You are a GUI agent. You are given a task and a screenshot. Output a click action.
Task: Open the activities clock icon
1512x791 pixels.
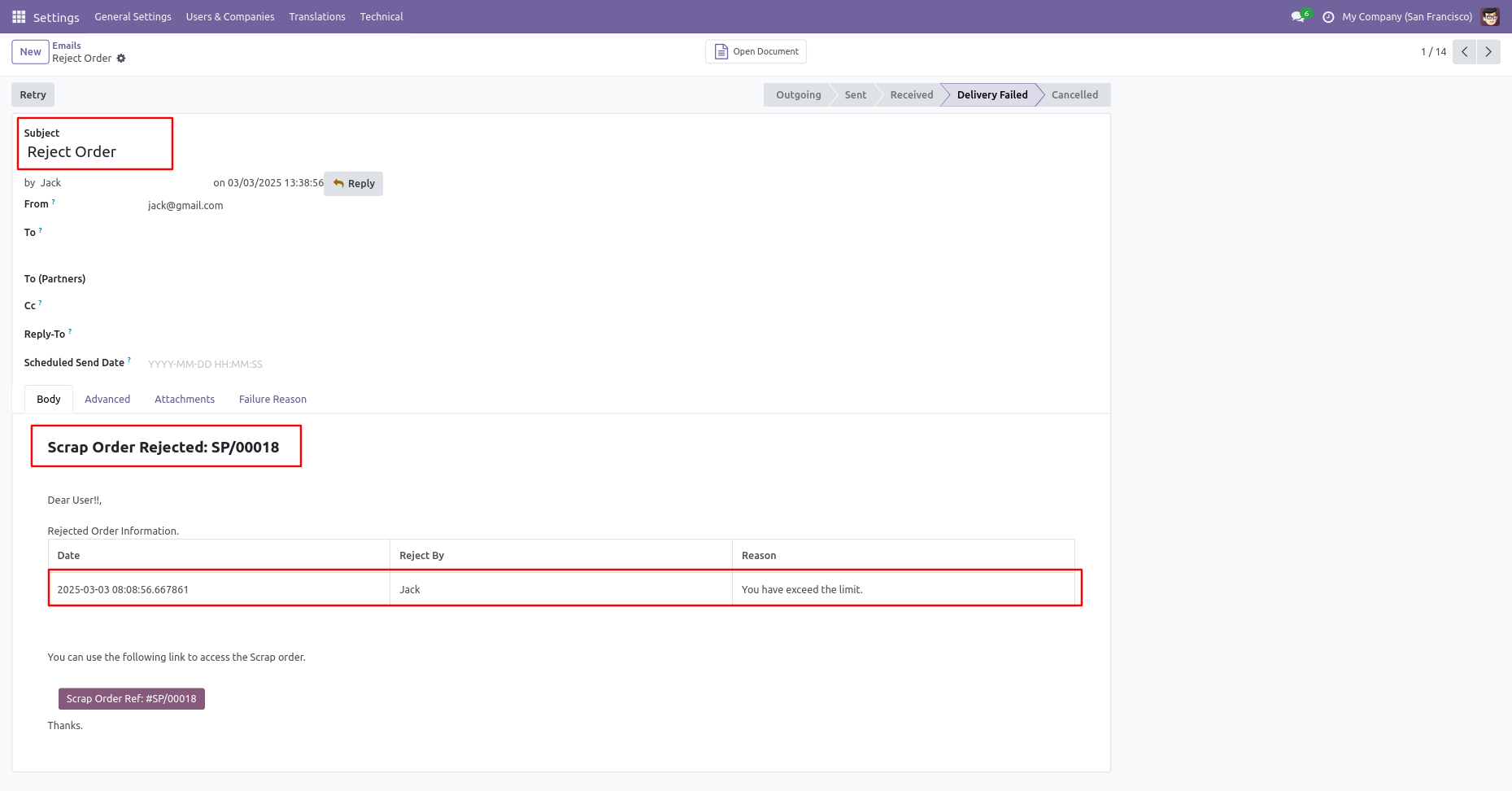(x=1328, y=17)
